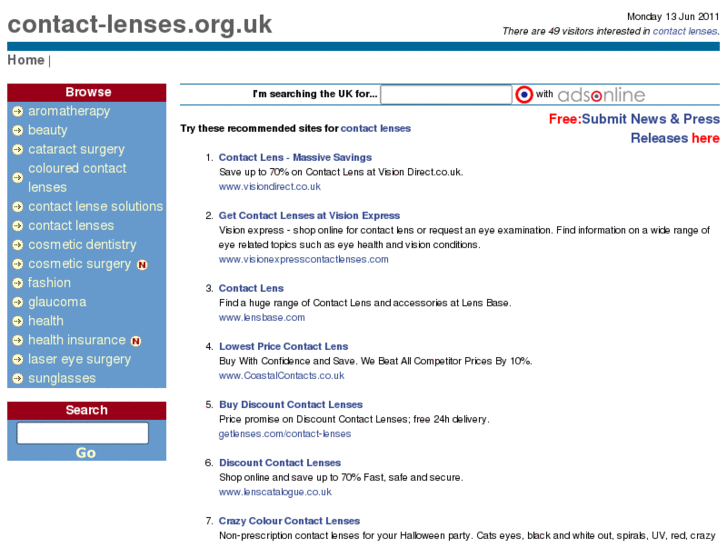The width and height of the screenshot is (727, 545).
Task: Click the arrow icon beside contact lenses
Action: click(18, 226)
